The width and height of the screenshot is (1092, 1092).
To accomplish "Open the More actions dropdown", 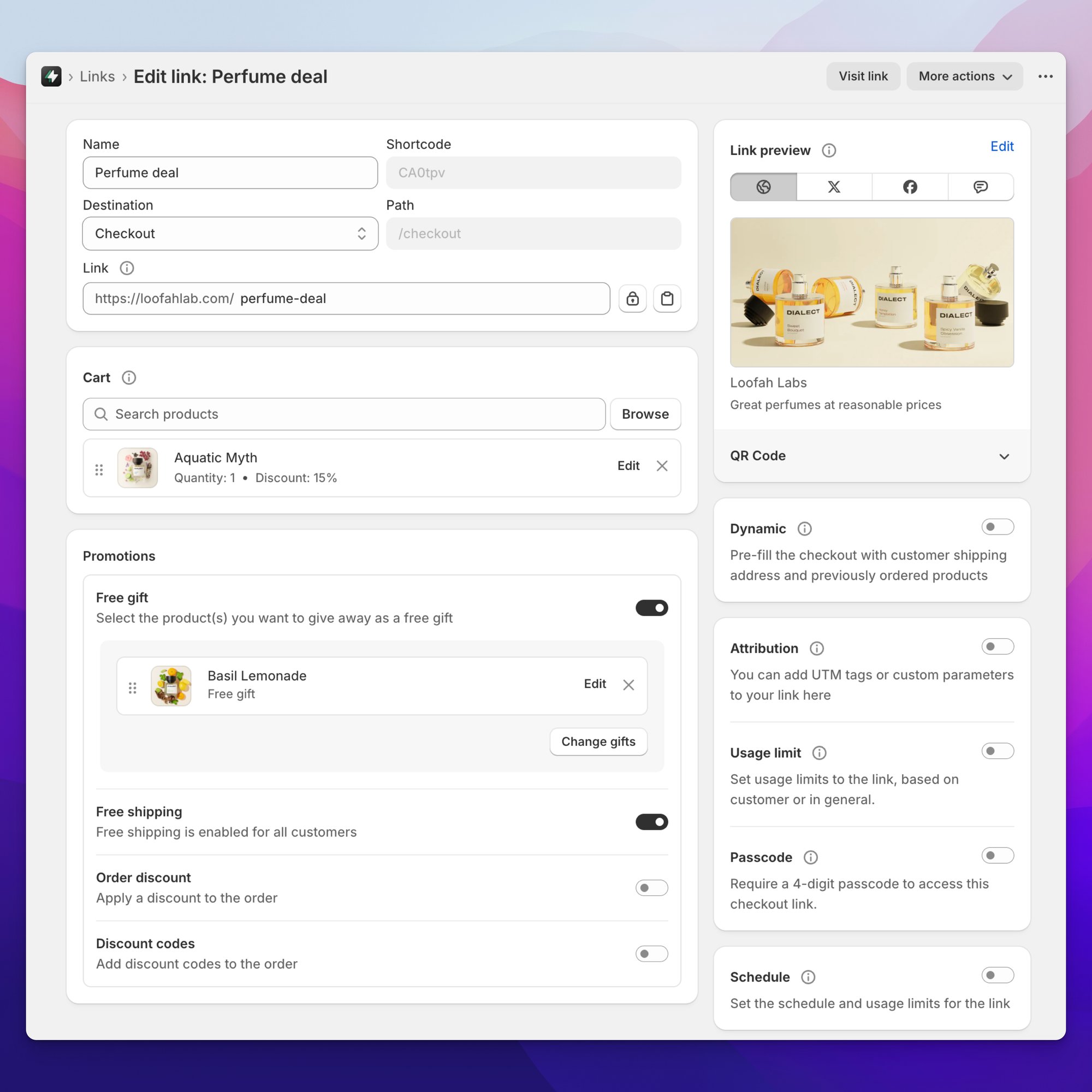I will (964, 76).
